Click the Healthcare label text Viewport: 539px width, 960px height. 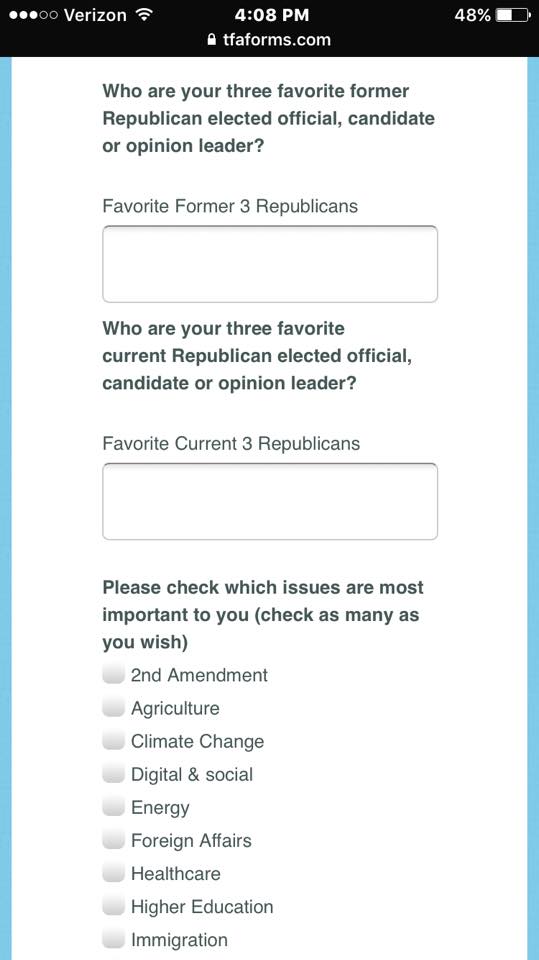[176, 873]
